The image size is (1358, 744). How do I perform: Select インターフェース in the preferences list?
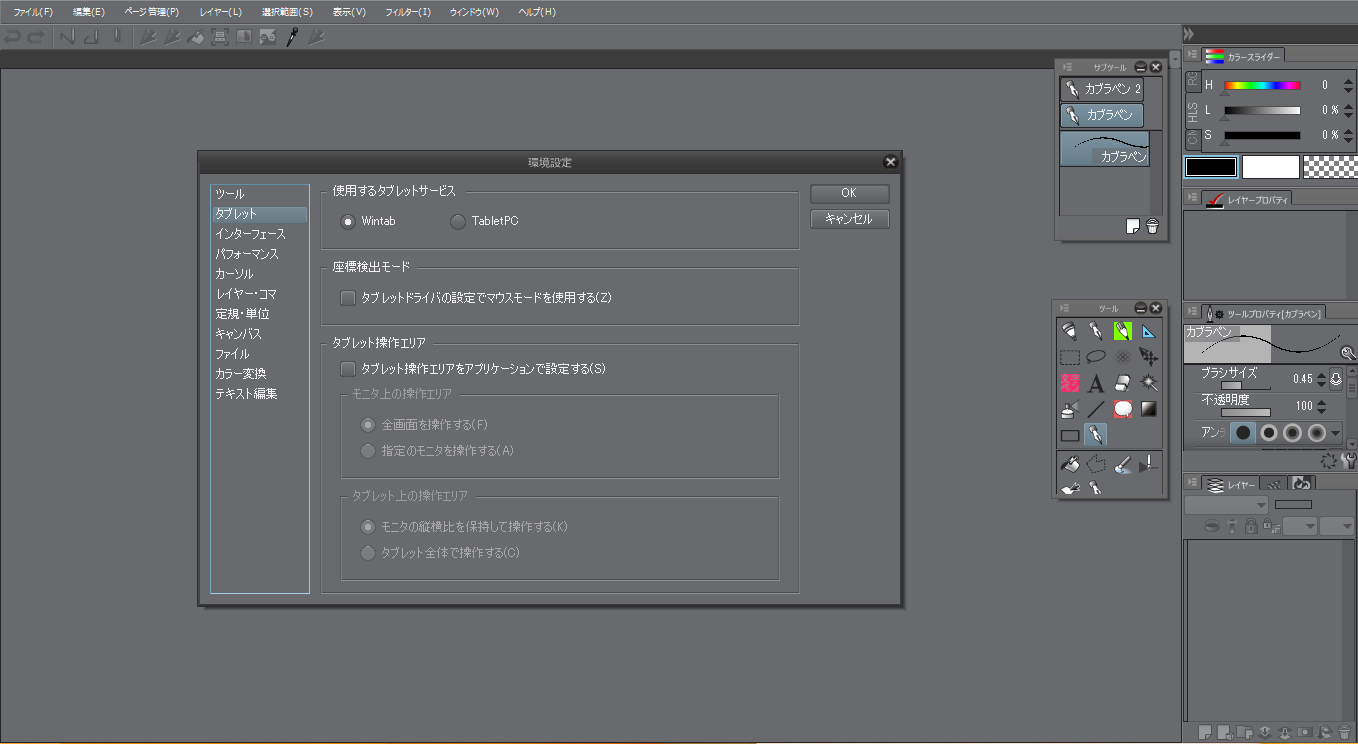[250, 234]
